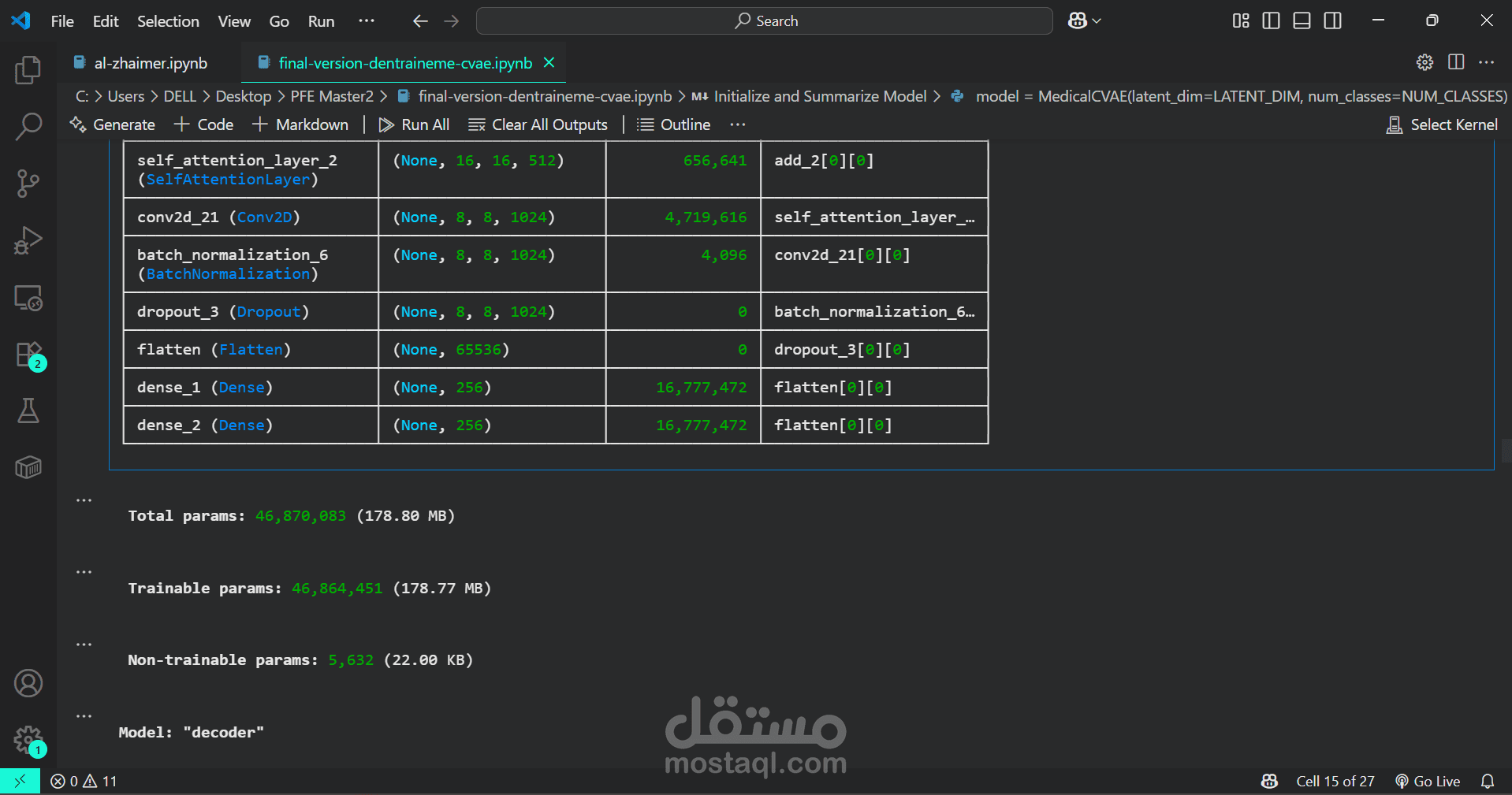The width and height of the screenshot is (1512, 795).
Task: Run All notebook cells
Action: point(415,124)
